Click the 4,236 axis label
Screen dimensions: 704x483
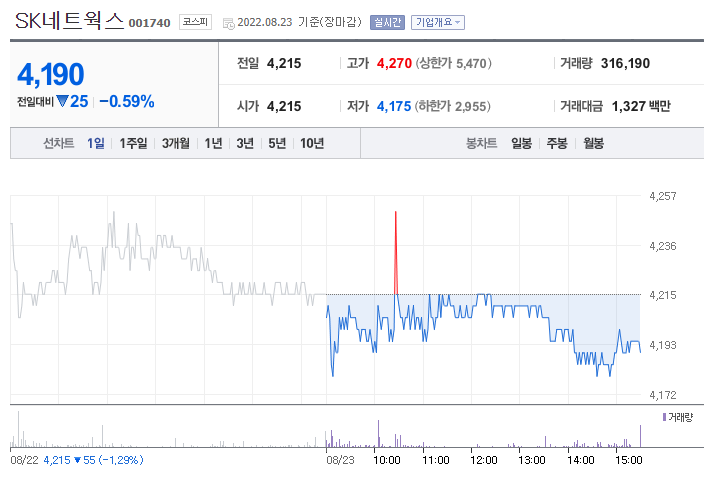coord(663,246)
